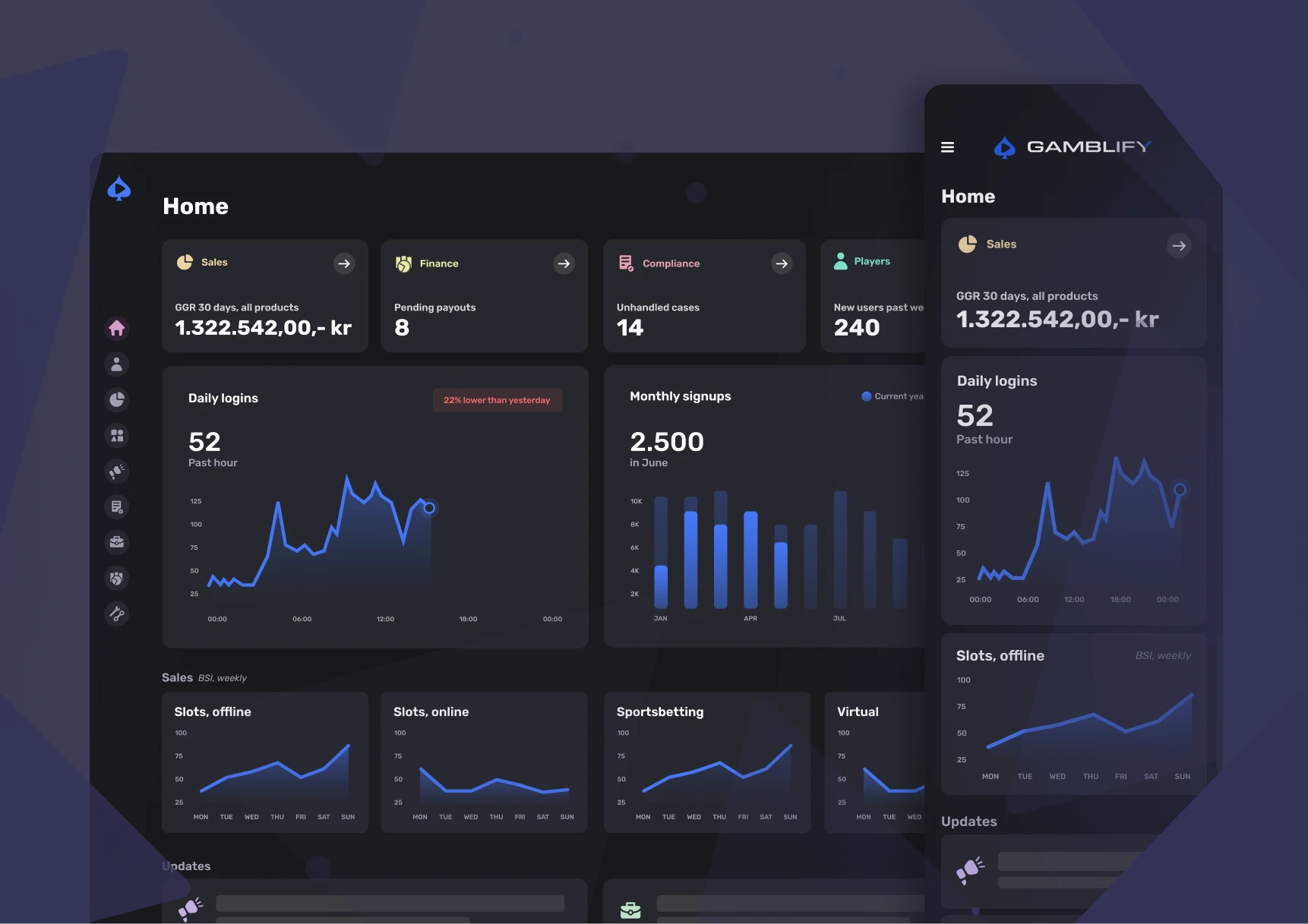The width and height of the screenshot is (1308, 924).
Task: Click megaphone icon in mobile Updates
Action: [970, 870]
